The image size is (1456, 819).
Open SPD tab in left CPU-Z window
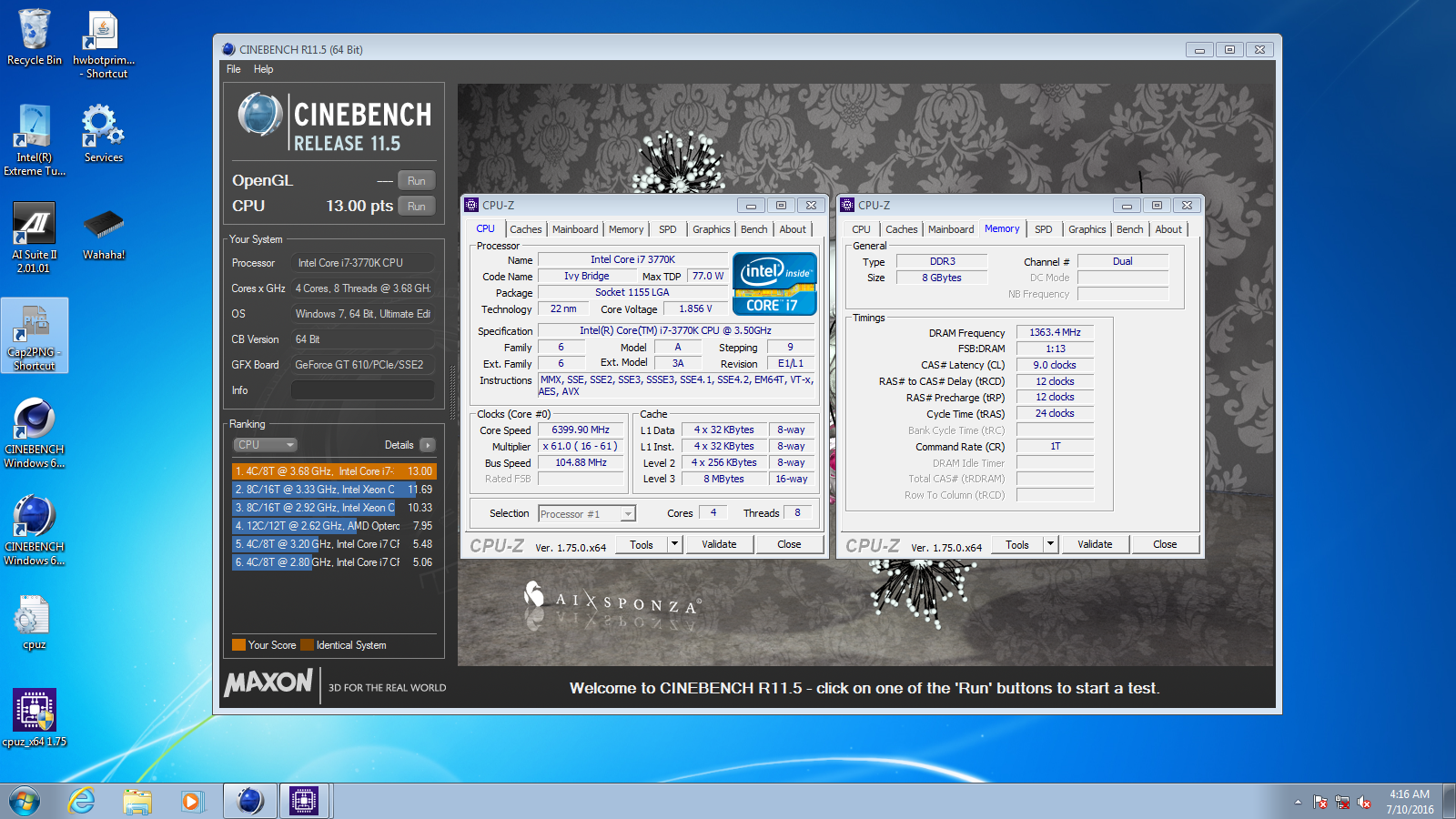(668, 229)
